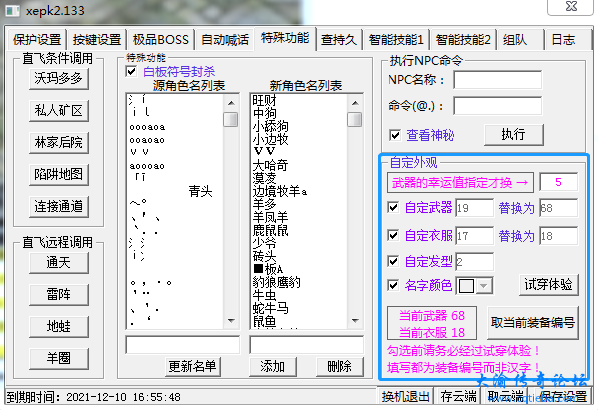Viewport: 598px width, 410px height.
Task: Click the NPC名称 input field
Action: click(498, 80)
